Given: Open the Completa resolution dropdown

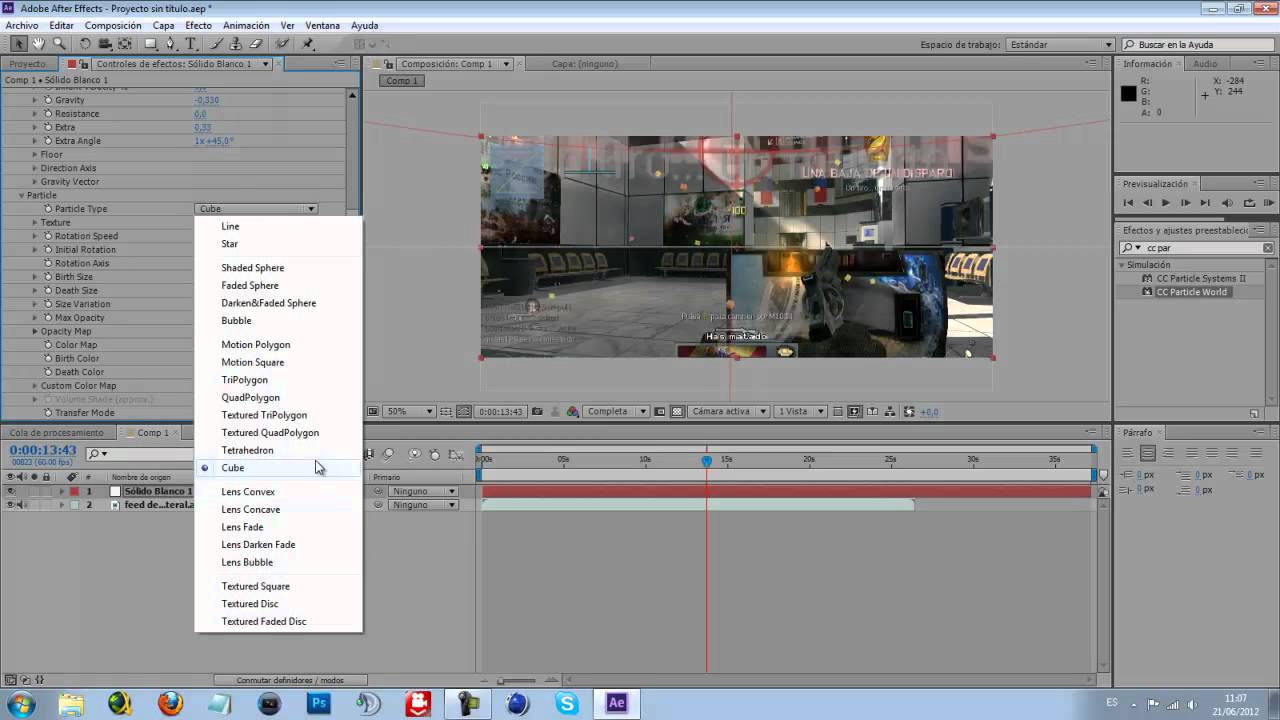Looking at the screenshot, I should click(x=616, y=411).
